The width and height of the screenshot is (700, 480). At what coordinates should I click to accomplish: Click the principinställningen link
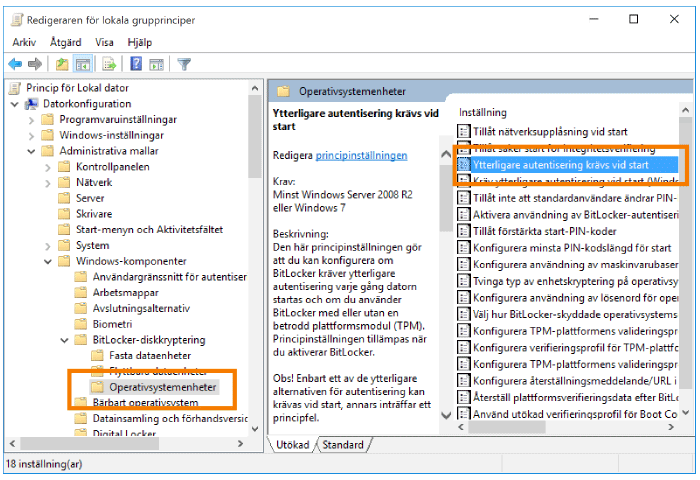pyautogui.click(x=361, y=156)
